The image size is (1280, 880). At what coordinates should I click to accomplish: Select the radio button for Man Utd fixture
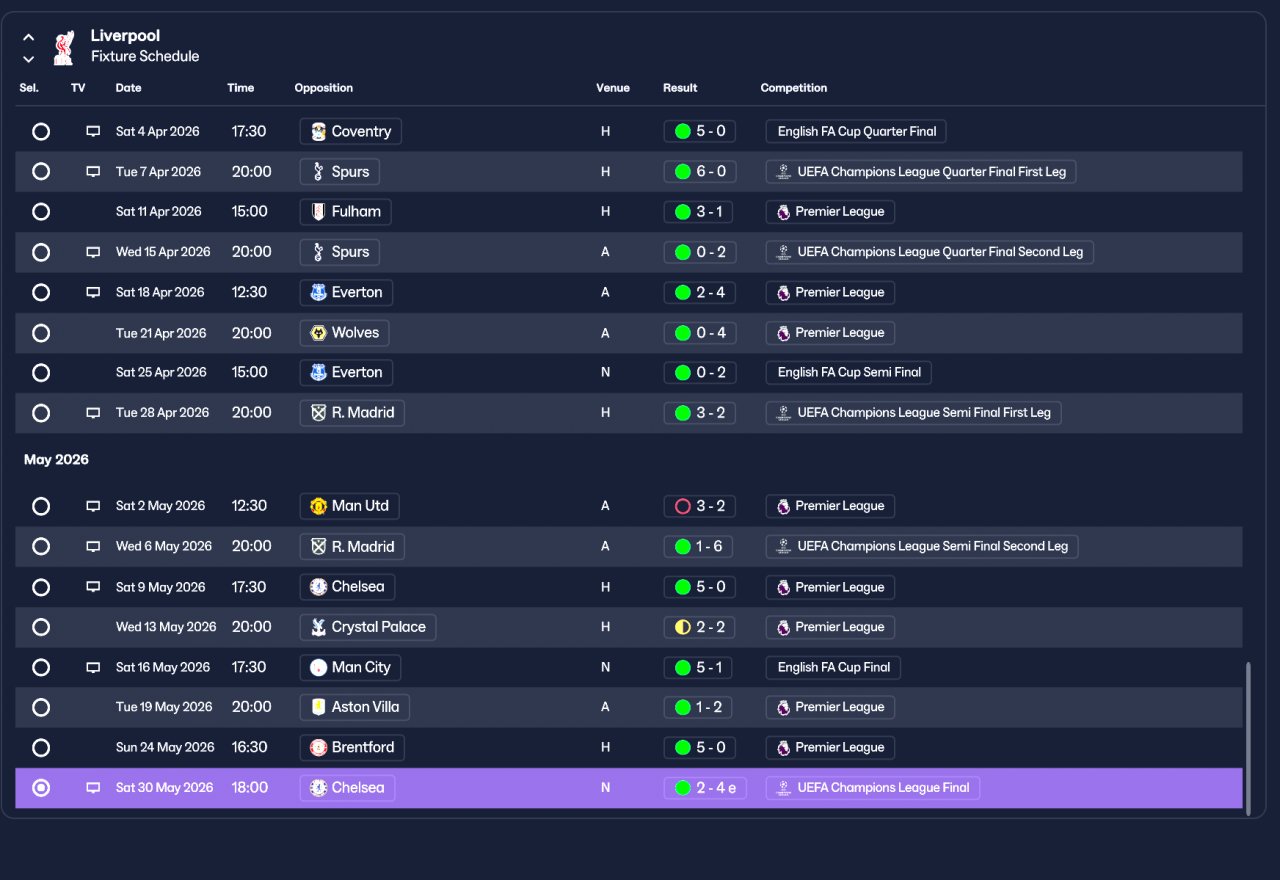tap(41, 506)
